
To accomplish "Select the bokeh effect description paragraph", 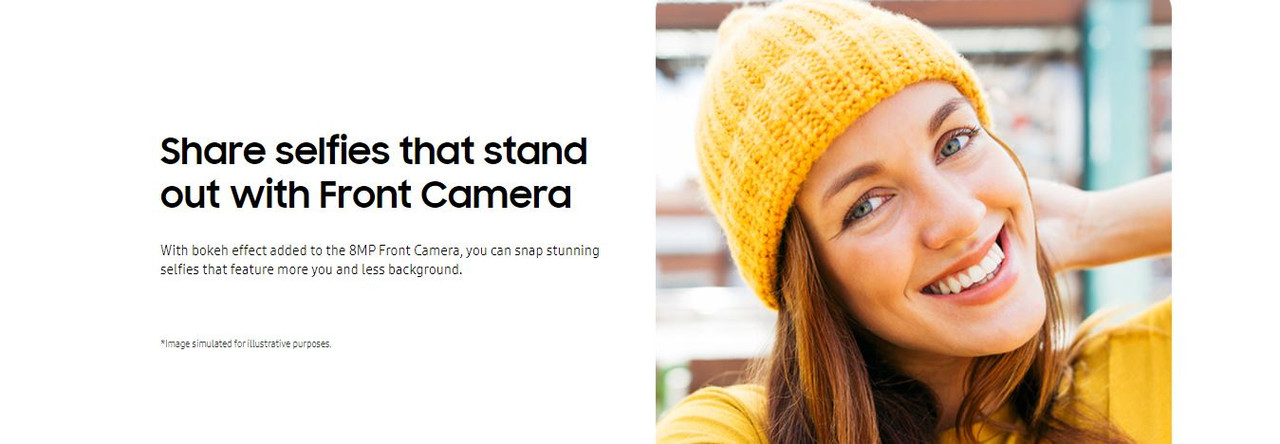I will 380,260.
